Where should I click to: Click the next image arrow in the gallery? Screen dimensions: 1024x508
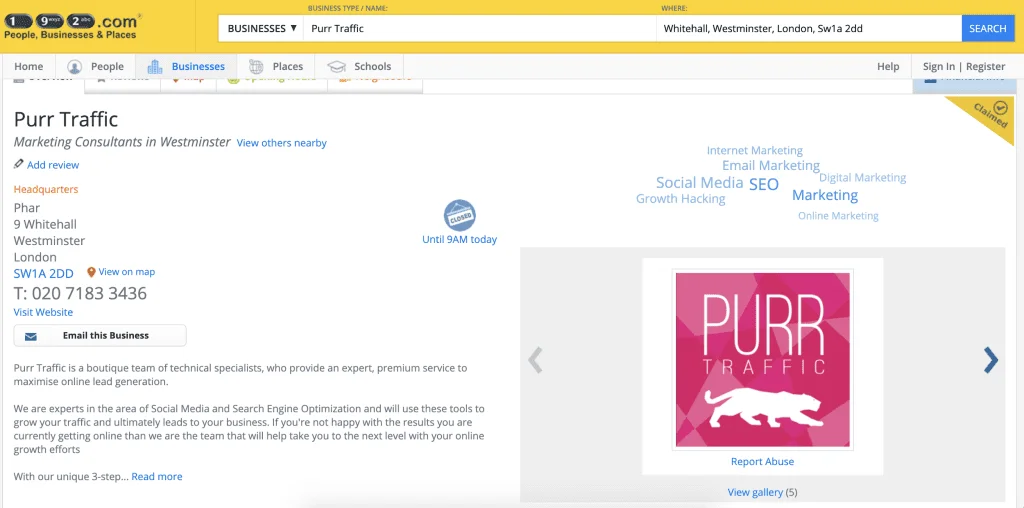pyautogui.click(x=991, y=360)
